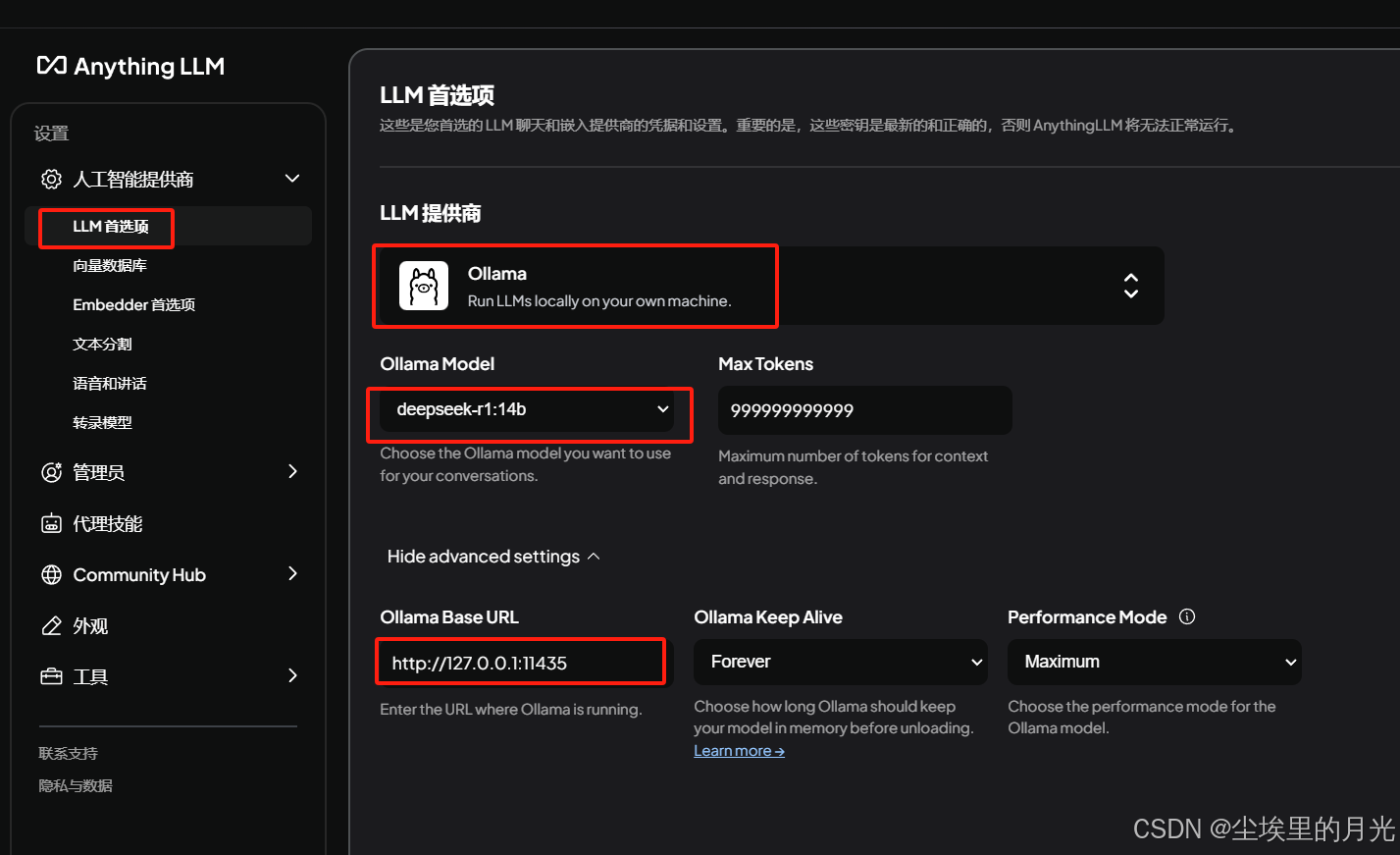Click the LLM 提供商 heading
Image resolution: width=1400 pixels, height=855 pixels.
pyautogui.click(x=431, y=213)
